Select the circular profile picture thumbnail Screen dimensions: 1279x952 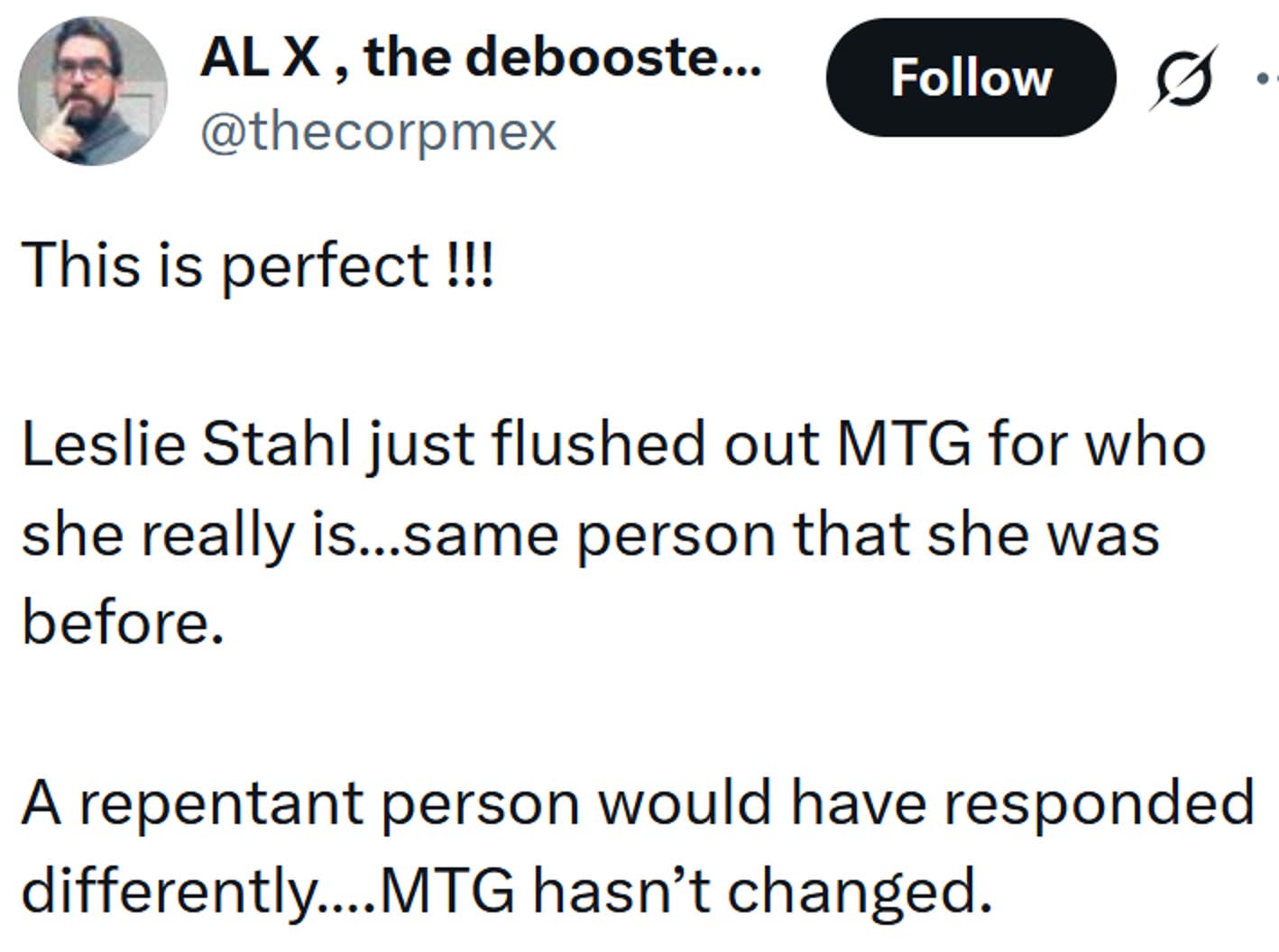96,86
